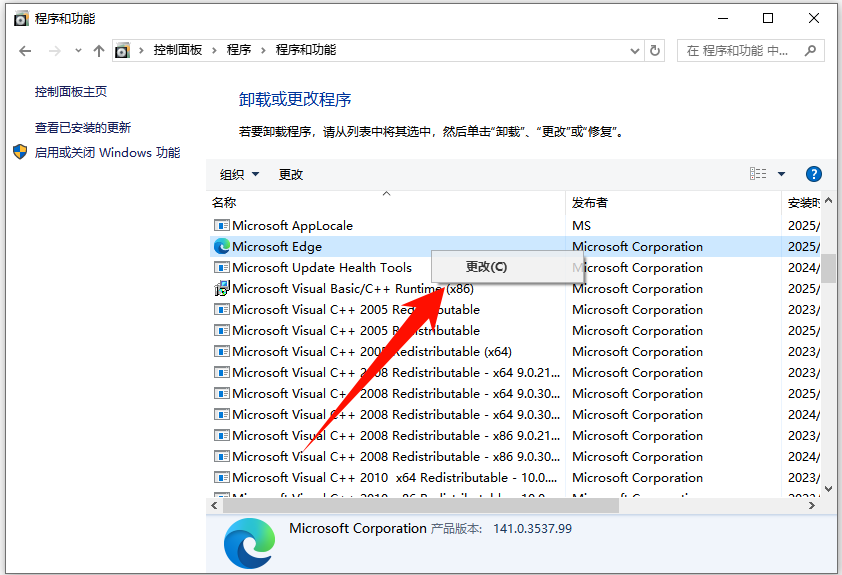Open the recent locations dropdown arrow
842x575 pixels.
[x=78, y=51]
